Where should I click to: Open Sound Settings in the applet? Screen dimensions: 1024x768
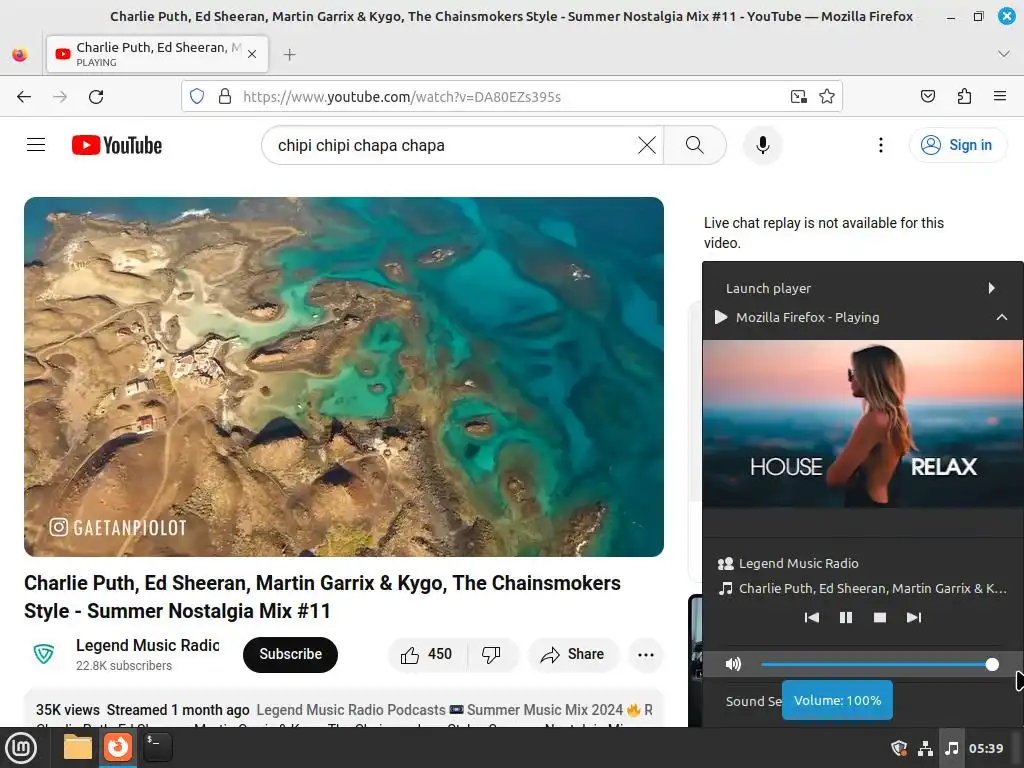point(753,701)
